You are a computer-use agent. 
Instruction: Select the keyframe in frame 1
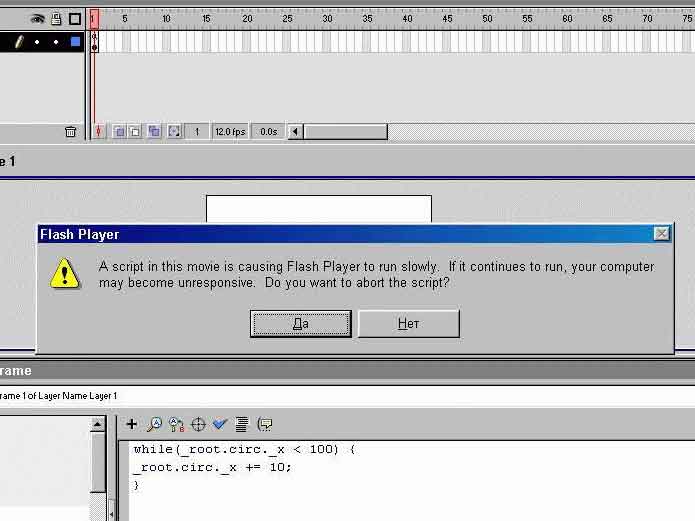(x=94, y=42)
